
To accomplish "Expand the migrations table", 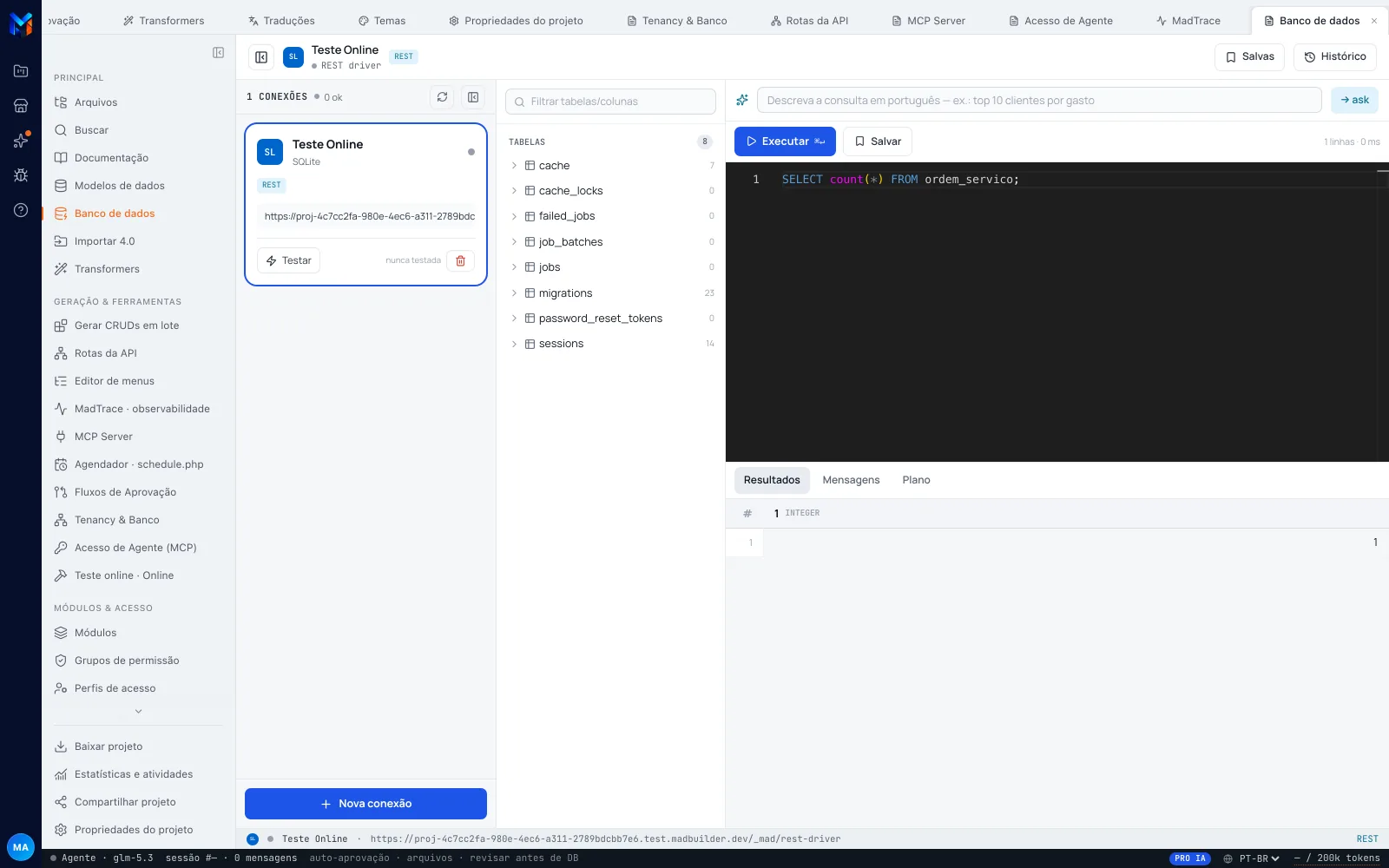I will click(514, 293).
